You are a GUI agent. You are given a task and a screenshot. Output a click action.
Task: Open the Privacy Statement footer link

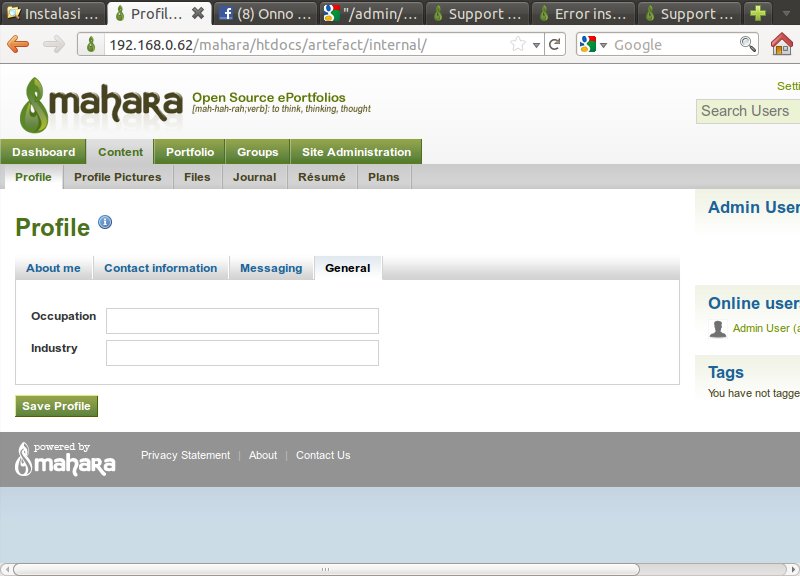coord(186,455)
